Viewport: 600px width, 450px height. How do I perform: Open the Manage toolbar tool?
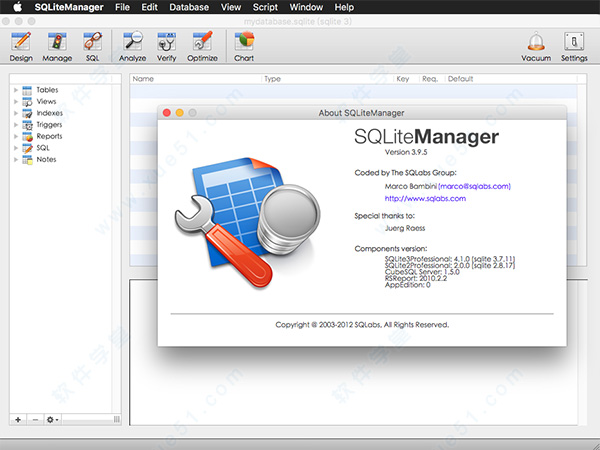click(x=57, y=46)
